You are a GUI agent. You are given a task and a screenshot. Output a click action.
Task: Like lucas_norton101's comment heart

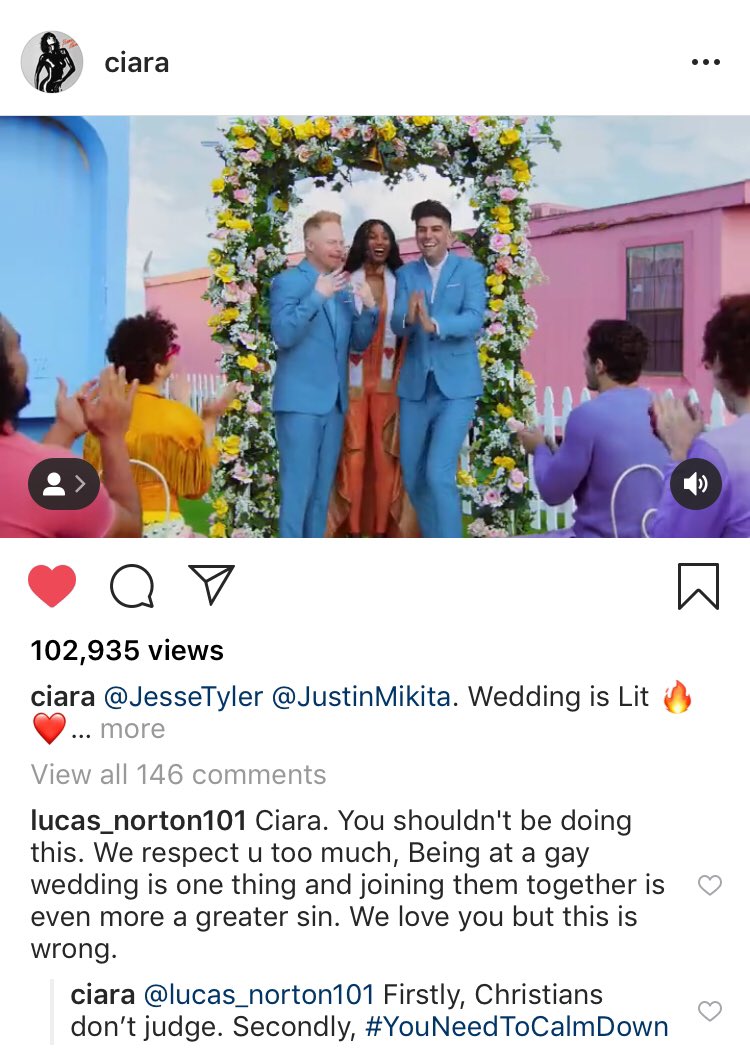(x=710, y=885)
